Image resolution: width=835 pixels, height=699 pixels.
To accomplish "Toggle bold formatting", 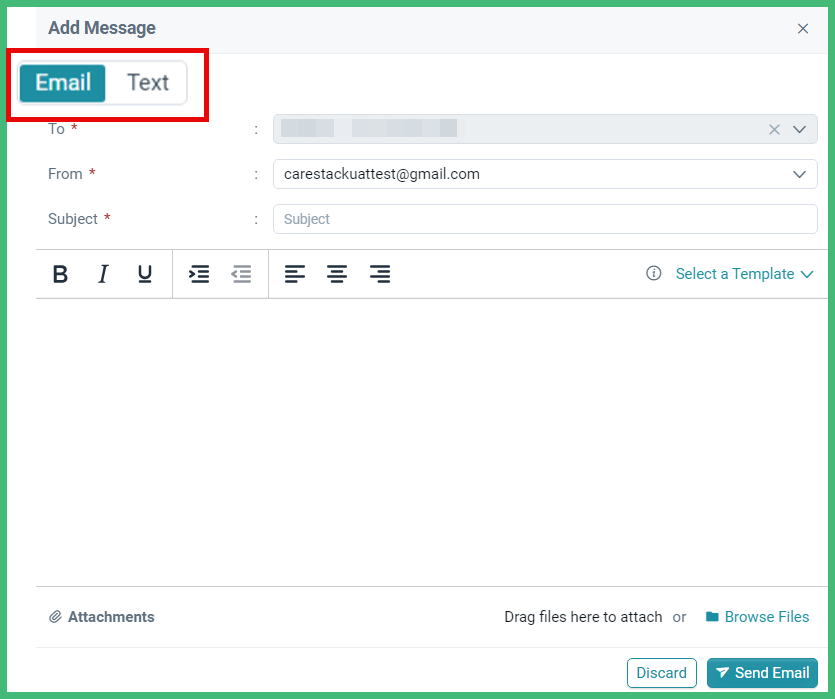I will point(60,274).
